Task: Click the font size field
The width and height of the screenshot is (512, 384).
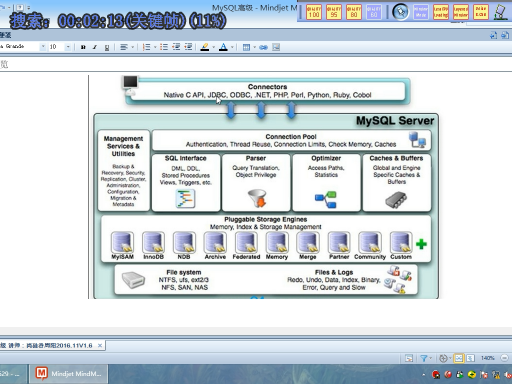Action: (57, 47)
